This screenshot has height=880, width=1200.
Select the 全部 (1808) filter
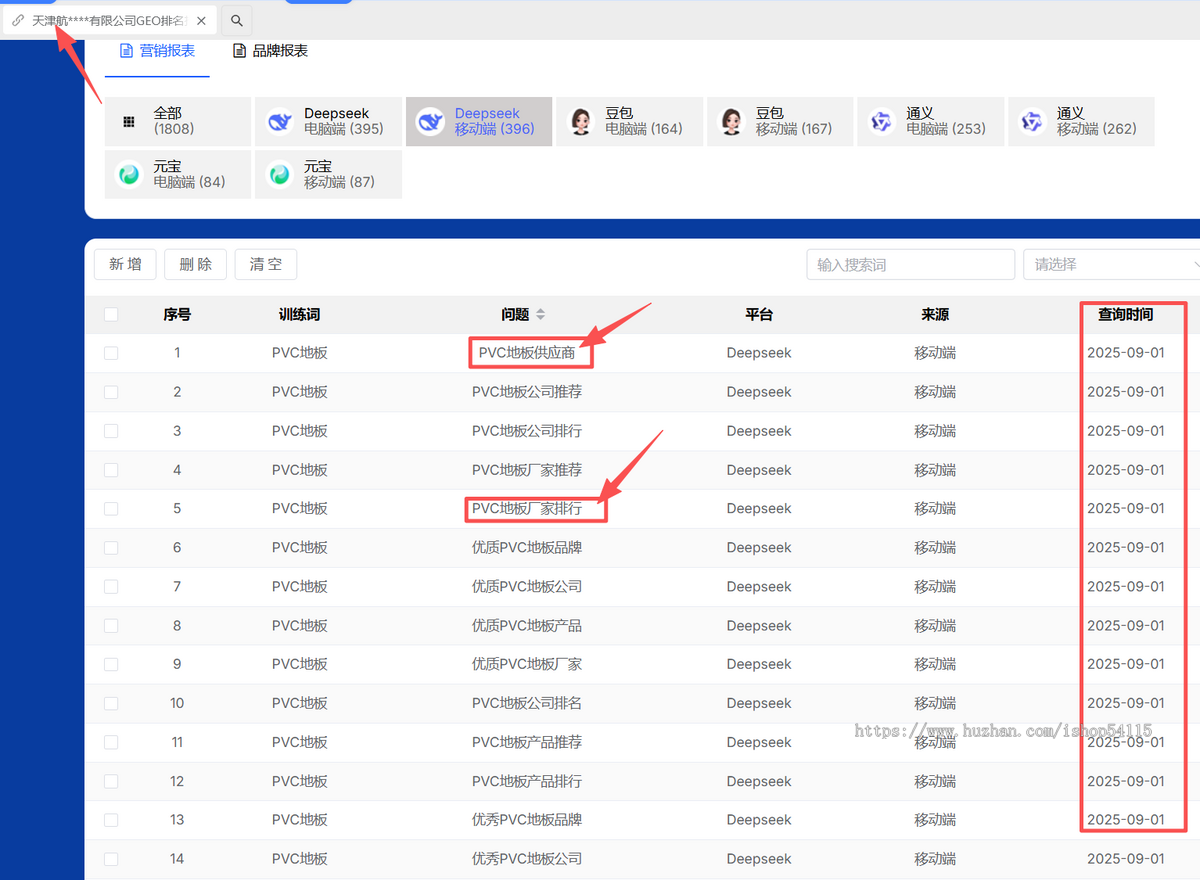[178, 122]
